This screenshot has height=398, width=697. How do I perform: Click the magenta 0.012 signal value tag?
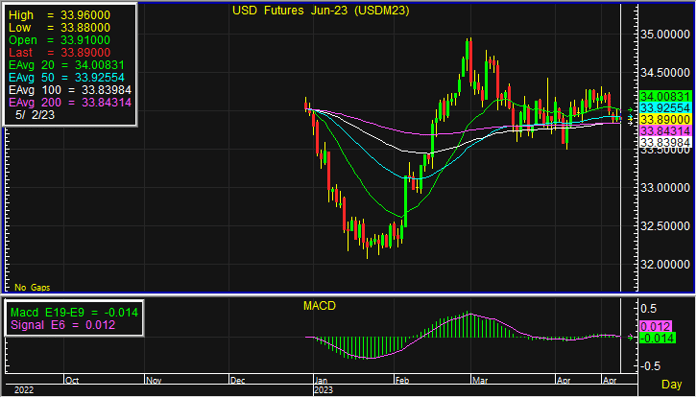click(656, 326)
